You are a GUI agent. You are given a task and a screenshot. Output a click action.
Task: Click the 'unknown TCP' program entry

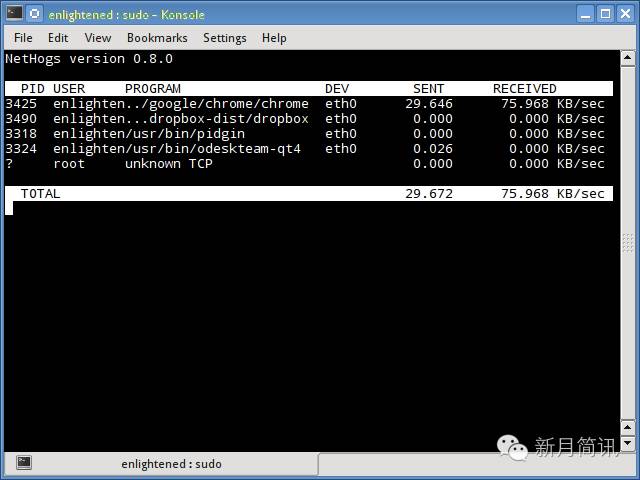click(x=169, y=164)
